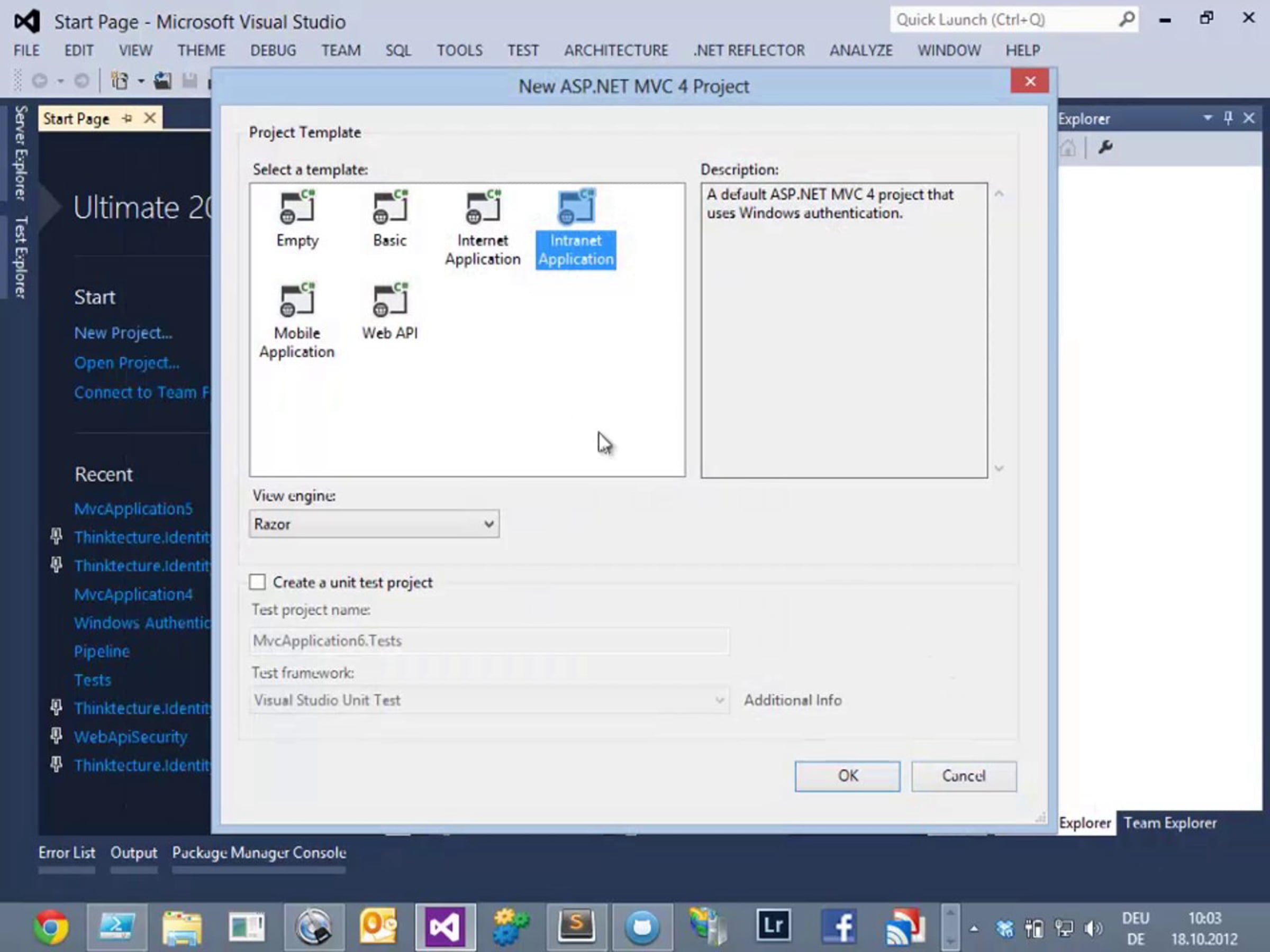Click the Navigate Forward toolbar icon
This screenshot has height=952, width=1270.
point(81,81)
